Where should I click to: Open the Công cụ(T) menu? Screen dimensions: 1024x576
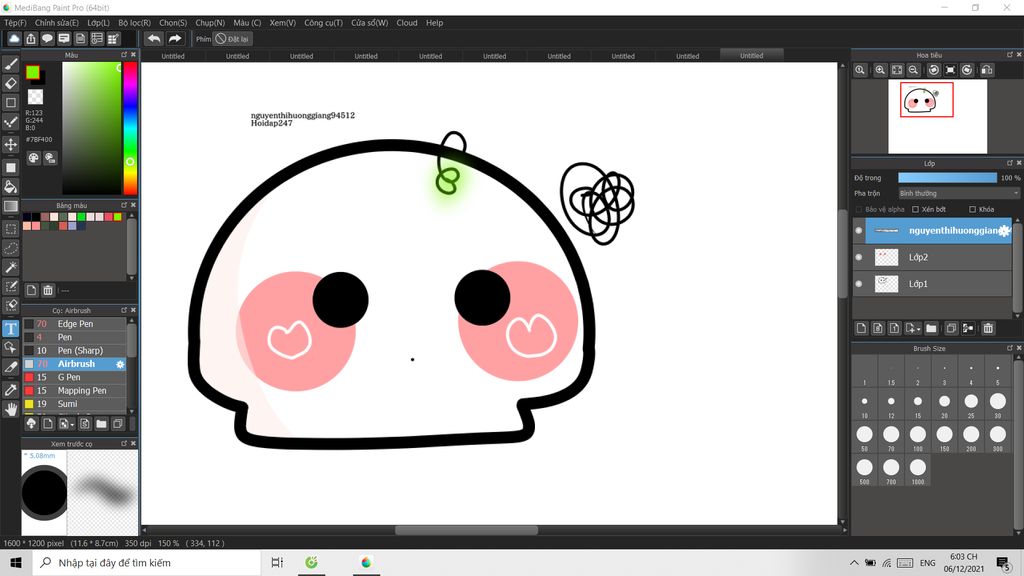point(323,23)
